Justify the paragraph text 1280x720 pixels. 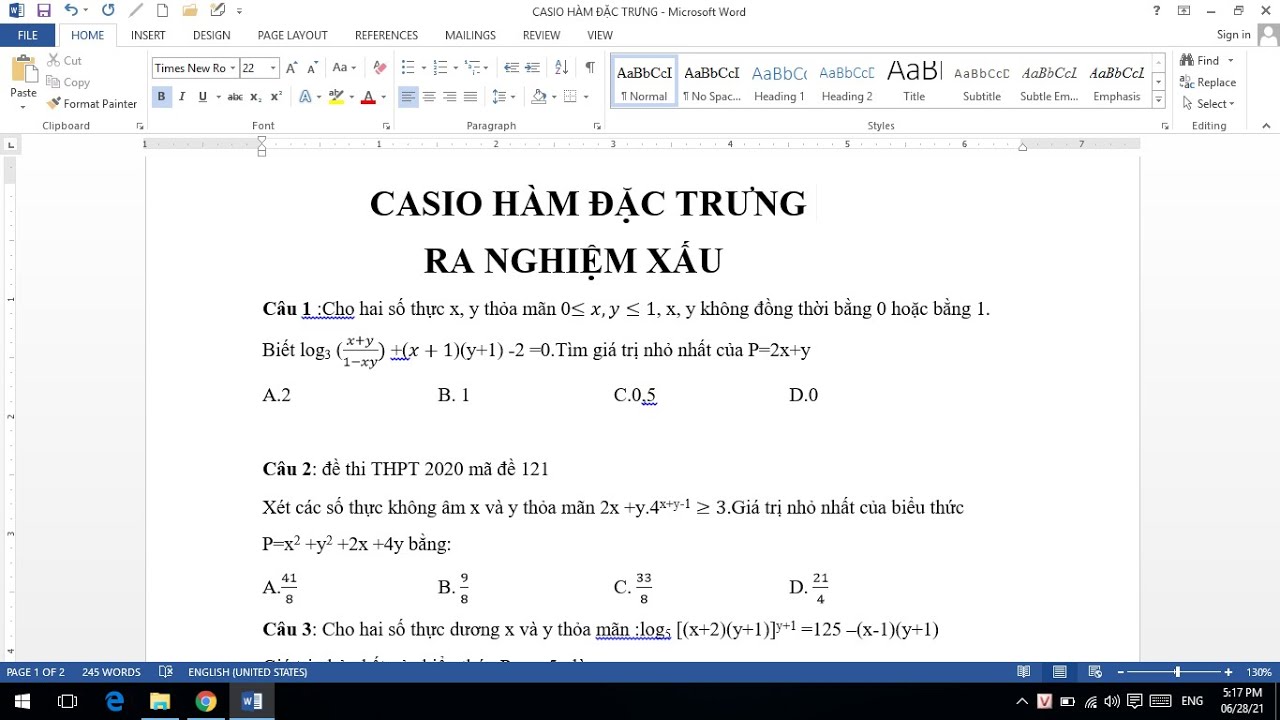(470, 97)
